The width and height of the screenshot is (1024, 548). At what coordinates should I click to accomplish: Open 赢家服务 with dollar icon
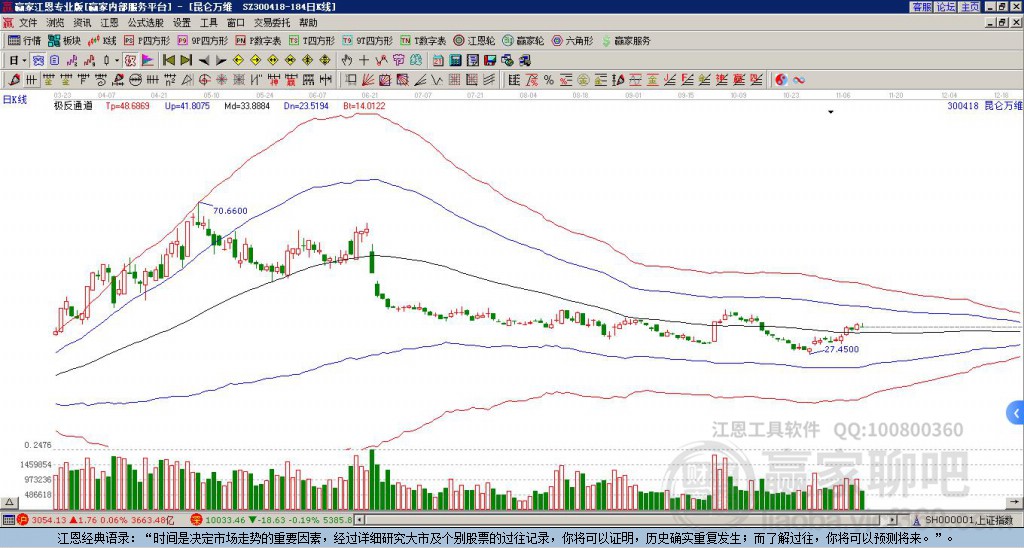(626, 40)
